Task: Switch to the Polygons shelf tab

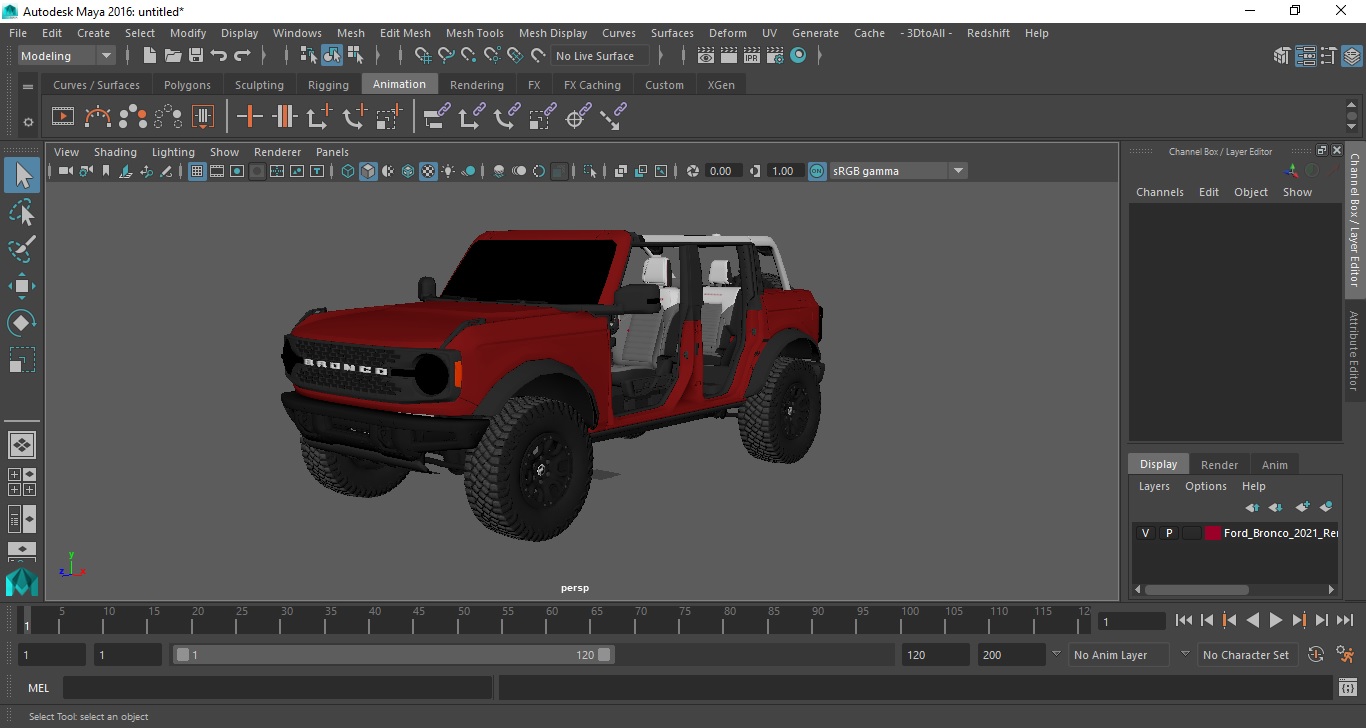Action: pyautogui.click(x=187, y=85)
